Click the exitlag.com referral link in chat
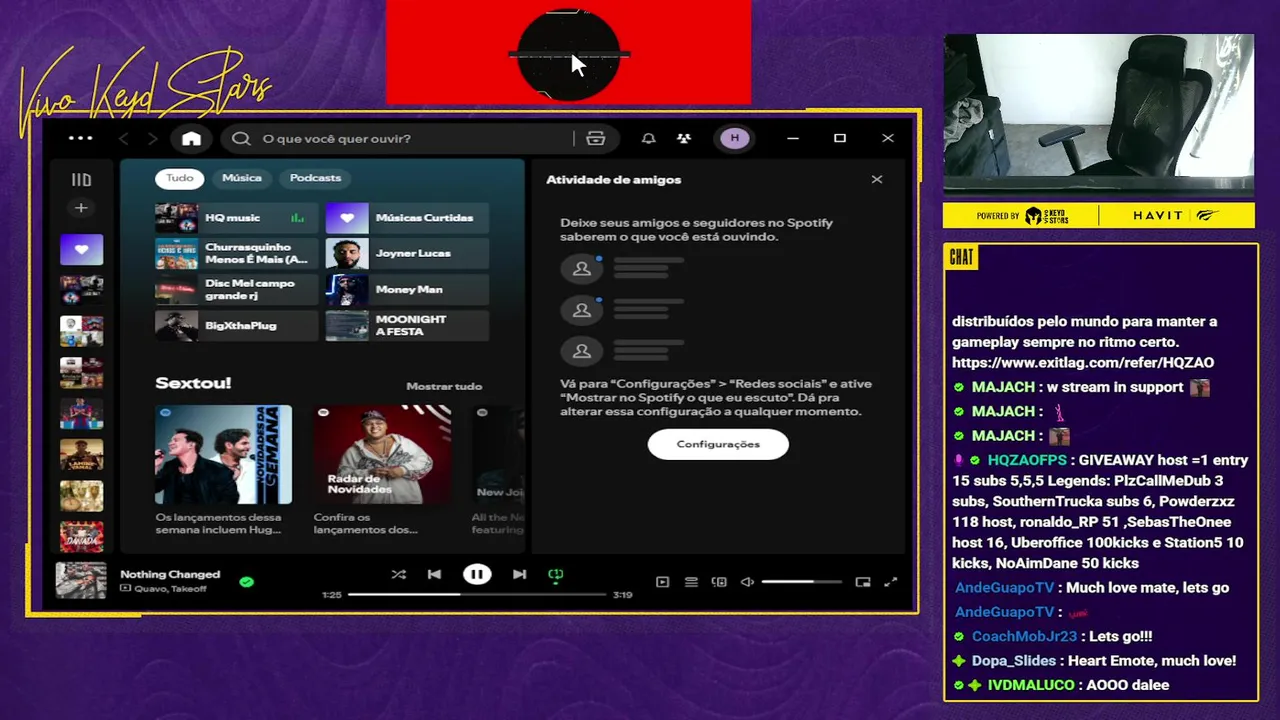The width and height of the screenshot is (1280, 720). [1083, 363]
